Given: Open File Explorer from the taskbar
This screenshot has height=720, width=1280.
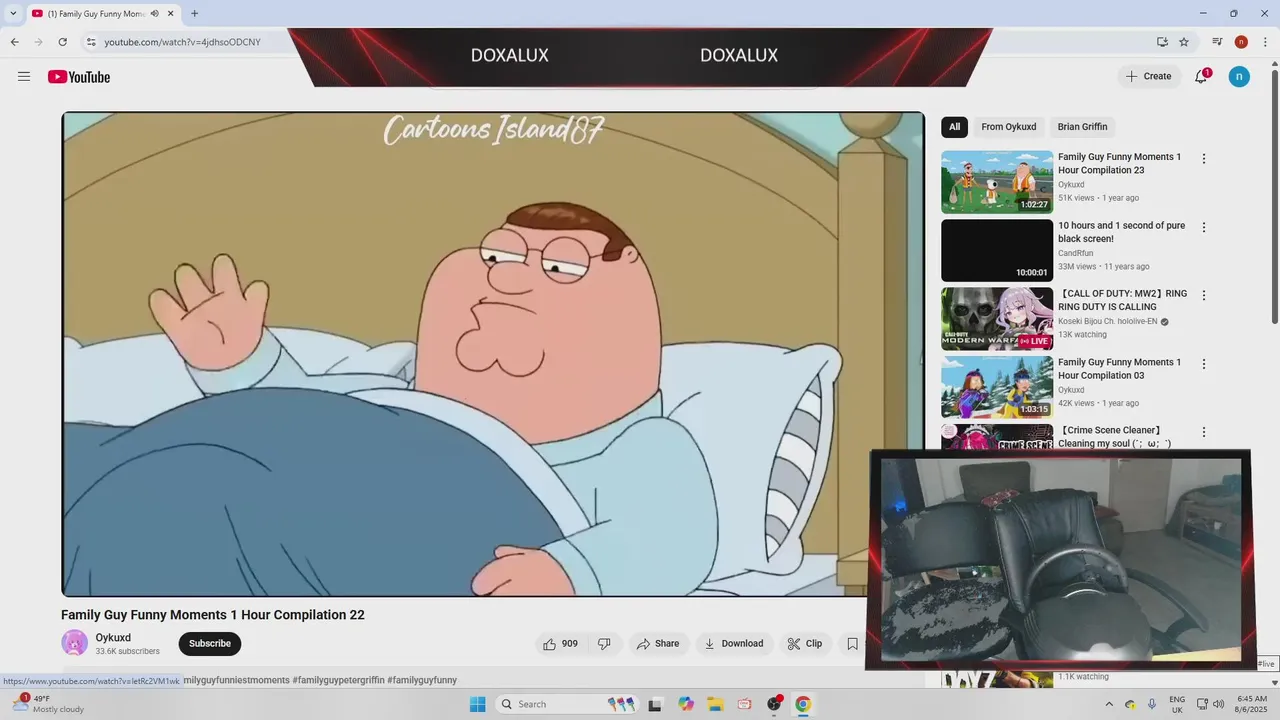Looking at the screenshot, I should 715,704.
